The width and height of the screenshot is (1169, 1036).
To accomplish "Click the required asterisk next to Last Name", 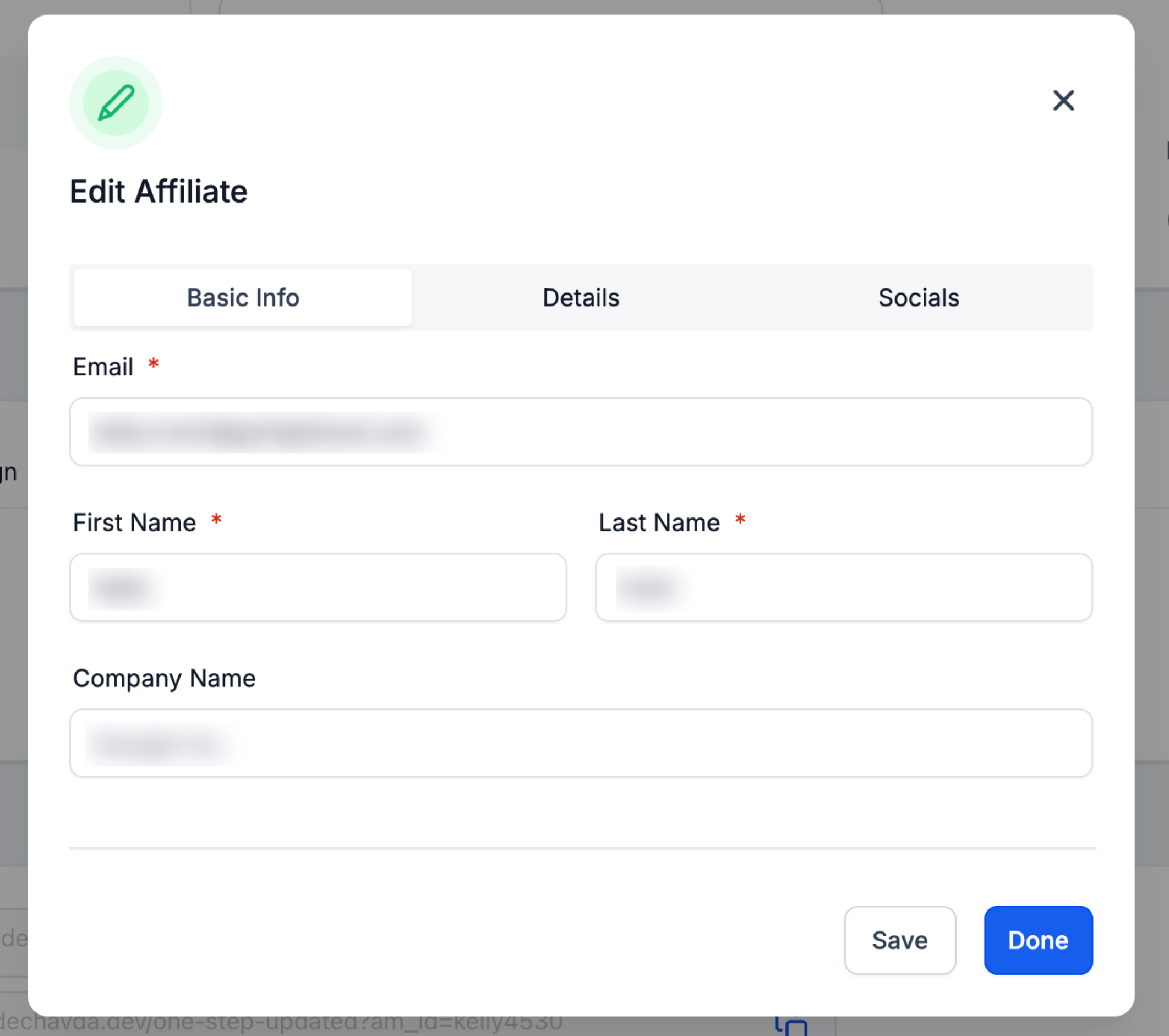I will tap(740, 520).
